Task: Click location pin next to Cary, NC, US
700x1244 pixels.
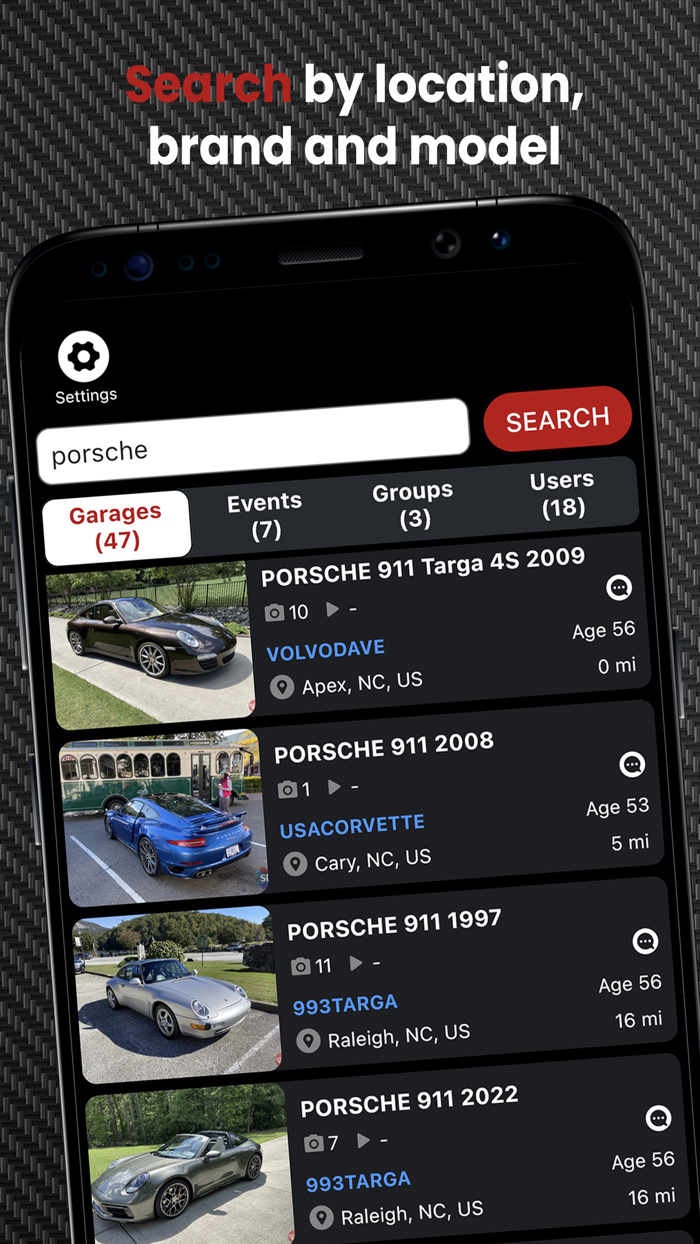Action: click(295, 864)
